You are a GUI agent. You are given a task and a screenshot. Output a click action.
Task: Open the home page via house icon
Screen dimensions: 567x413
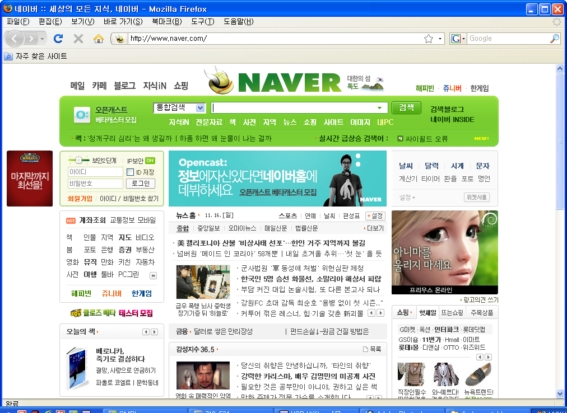[98, 38]
